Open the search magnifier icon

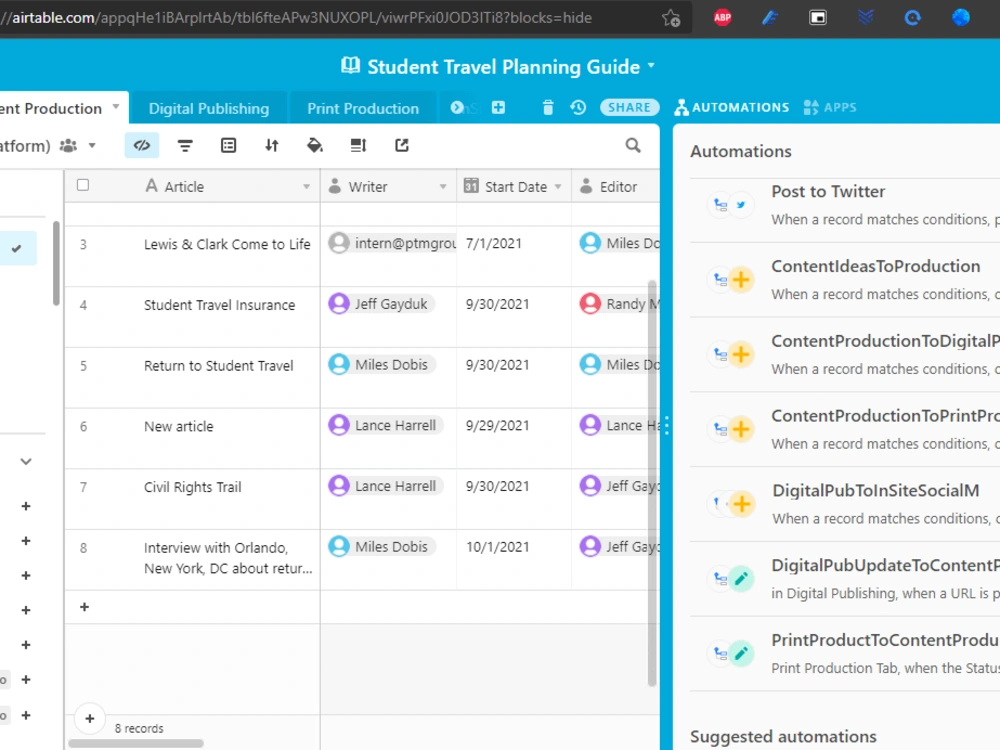coord(633,145)
